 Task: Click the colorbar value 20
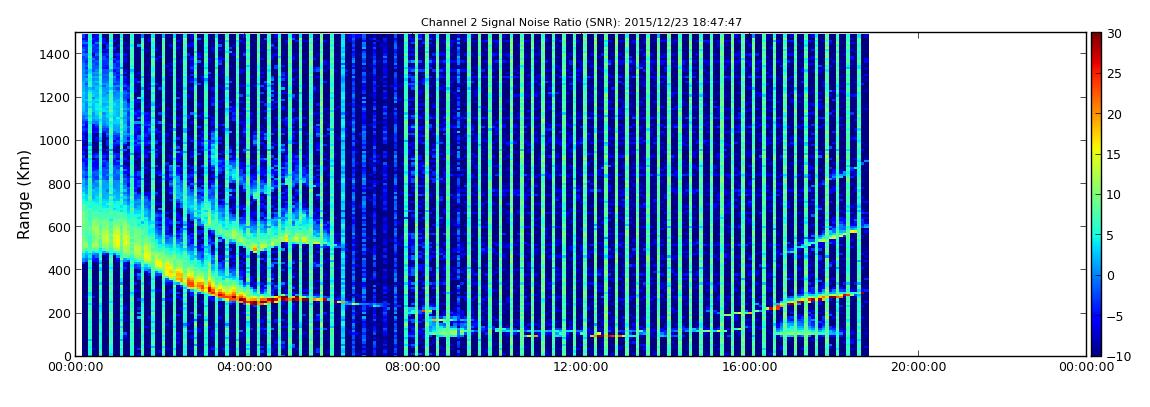click(x=1113, y=114)
